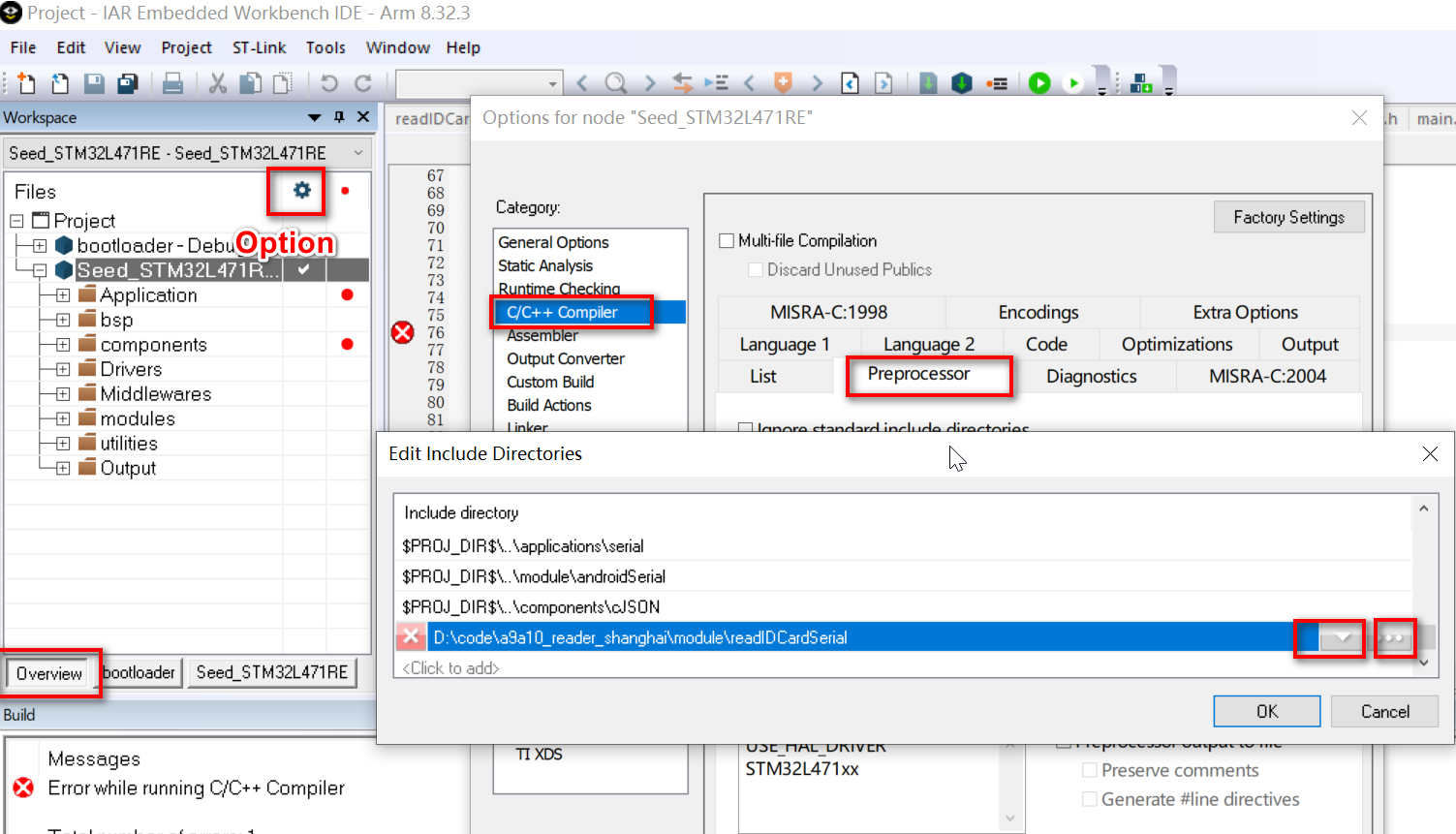The width and height of the screenshot is (1456, 834).
Task: Click the Compile toolbar icon
Action: 928,83
